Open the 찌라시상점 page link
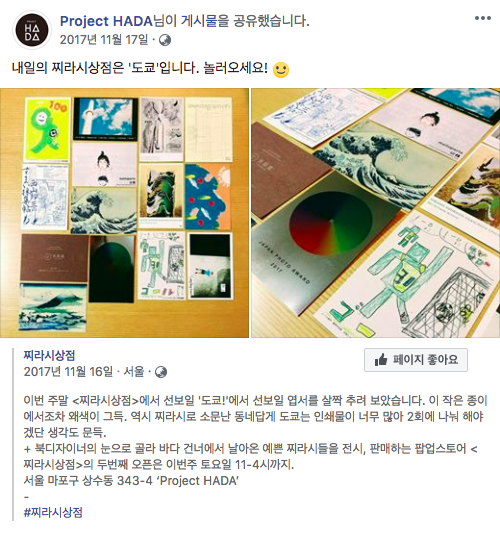Viewport: 500px width, 533px height. 49,355
